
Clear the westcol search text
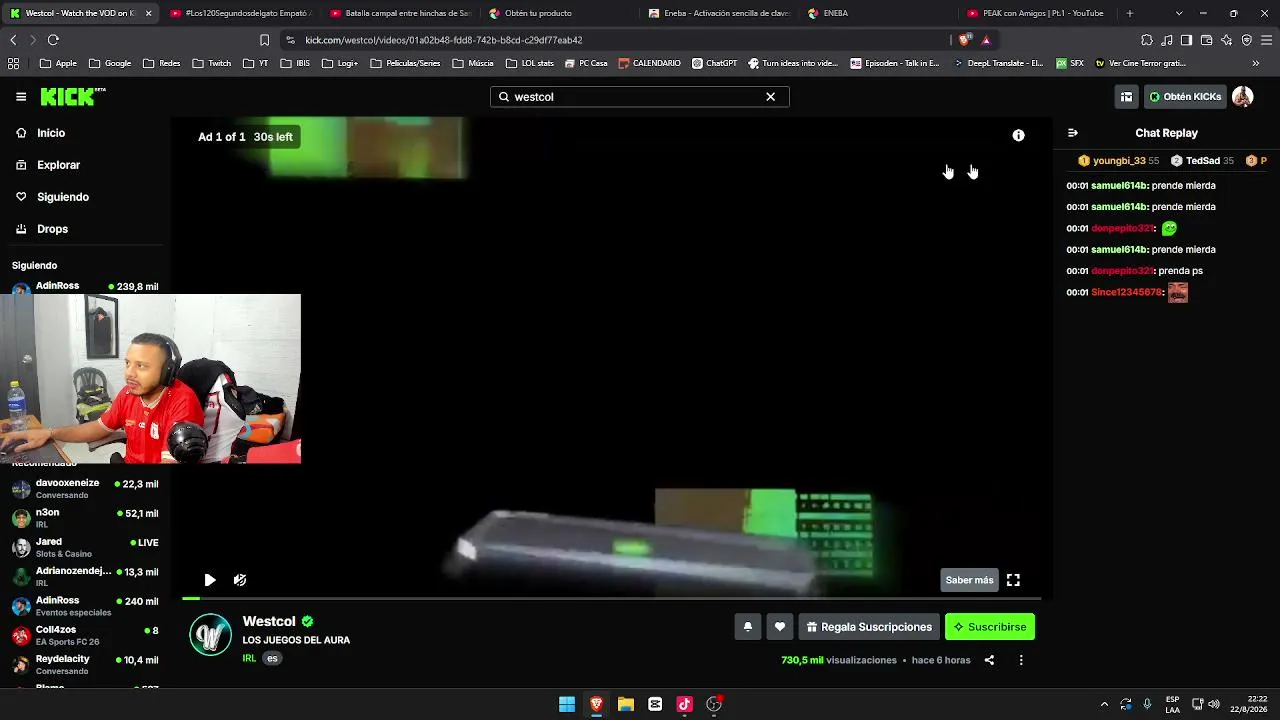pos(770,97)
